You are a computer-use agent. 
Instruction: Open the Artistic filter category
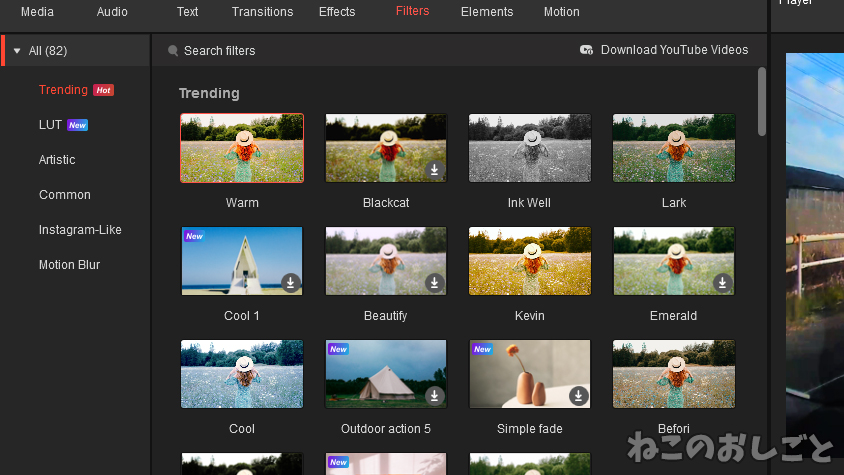click(57, 160)
